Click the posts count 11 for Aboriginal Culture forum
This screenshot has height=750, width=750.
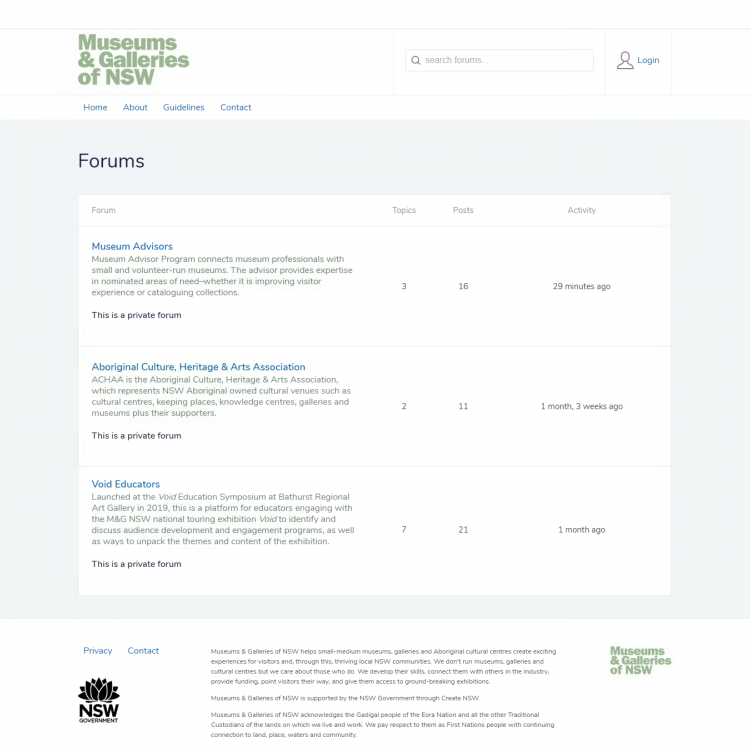[463, 406]
